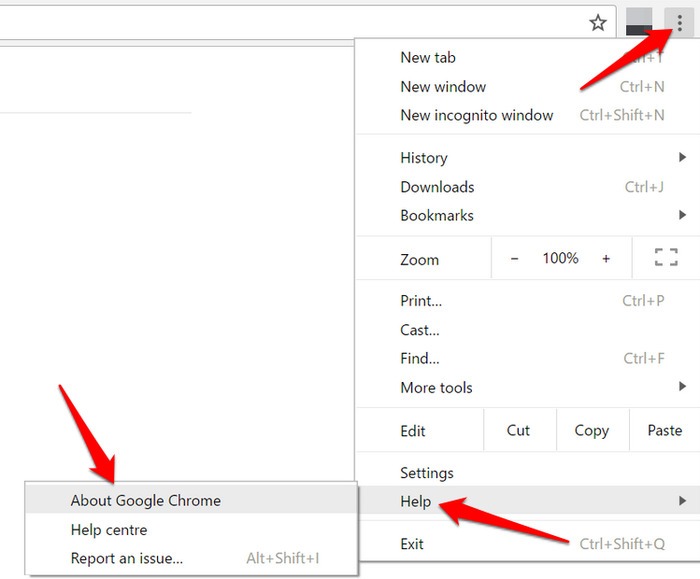Viewport: 700px width, 579px height.
Task: Open Help centre from submenu
Action: pos(191,529)
